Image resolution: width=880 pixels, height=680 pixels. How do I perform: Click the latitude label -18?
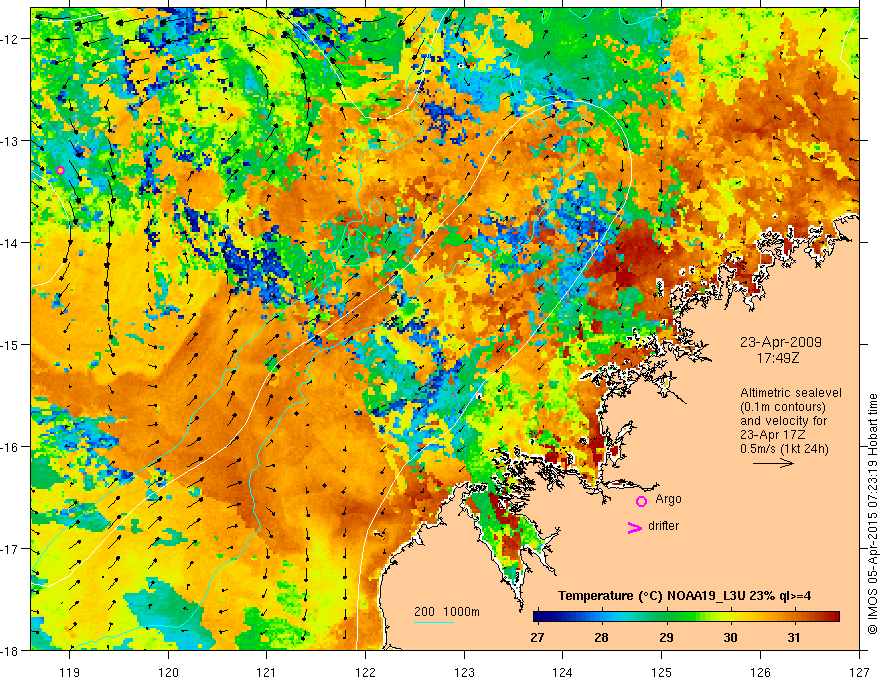(11, 650)
